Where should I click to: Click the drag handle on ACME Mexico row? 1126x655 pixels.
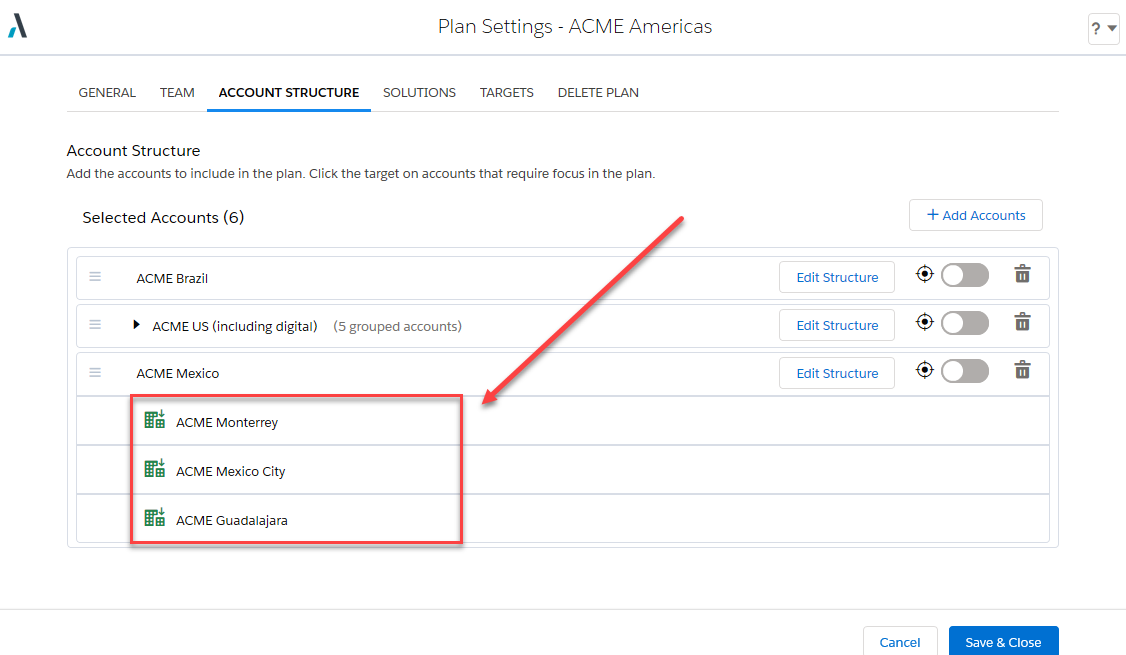[x=95, y=373]
